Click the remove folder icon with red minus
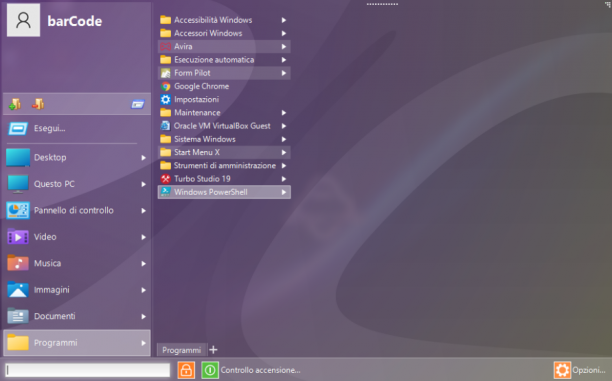Image resolution: width=612 pixels, height=381 pixels. (x=38, y=104)
